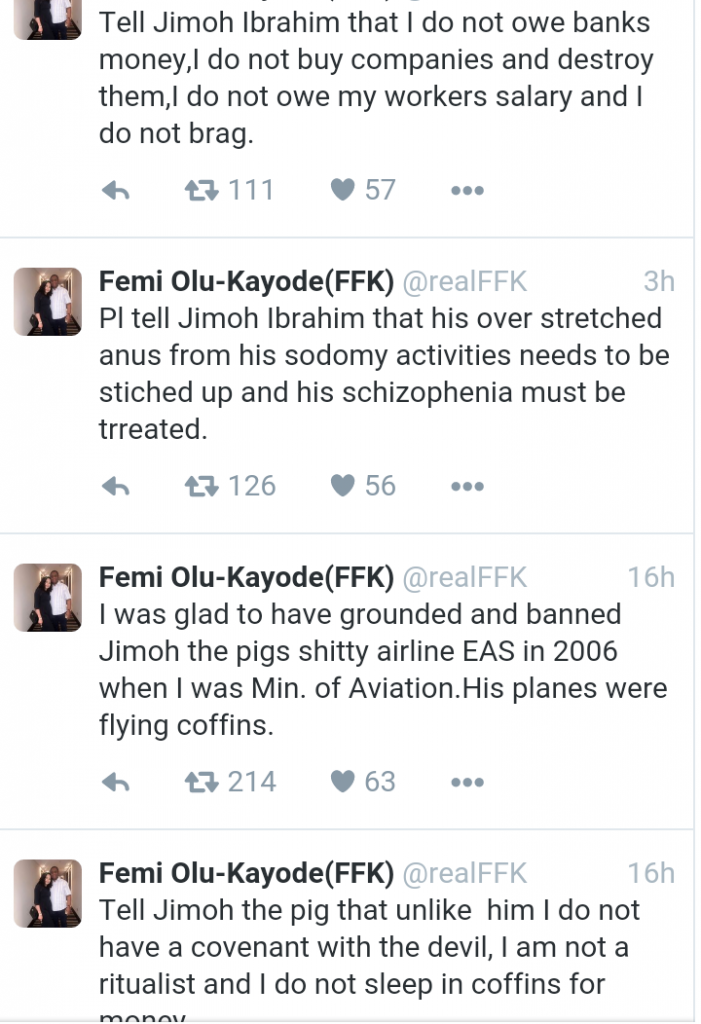Open the tweet about covenant with the devil
This screenshot has width=701, height=1024.
pos(368,947)
